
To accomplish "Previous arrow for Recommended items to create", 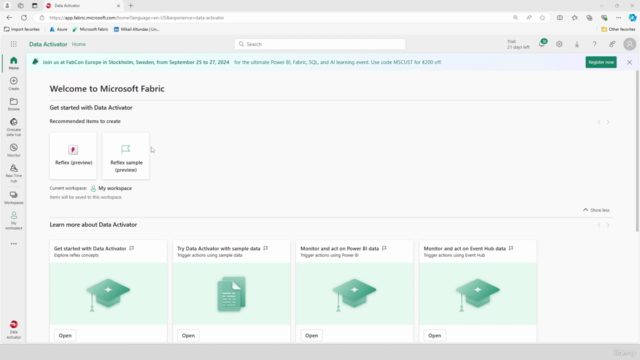I will coord(599,122).
